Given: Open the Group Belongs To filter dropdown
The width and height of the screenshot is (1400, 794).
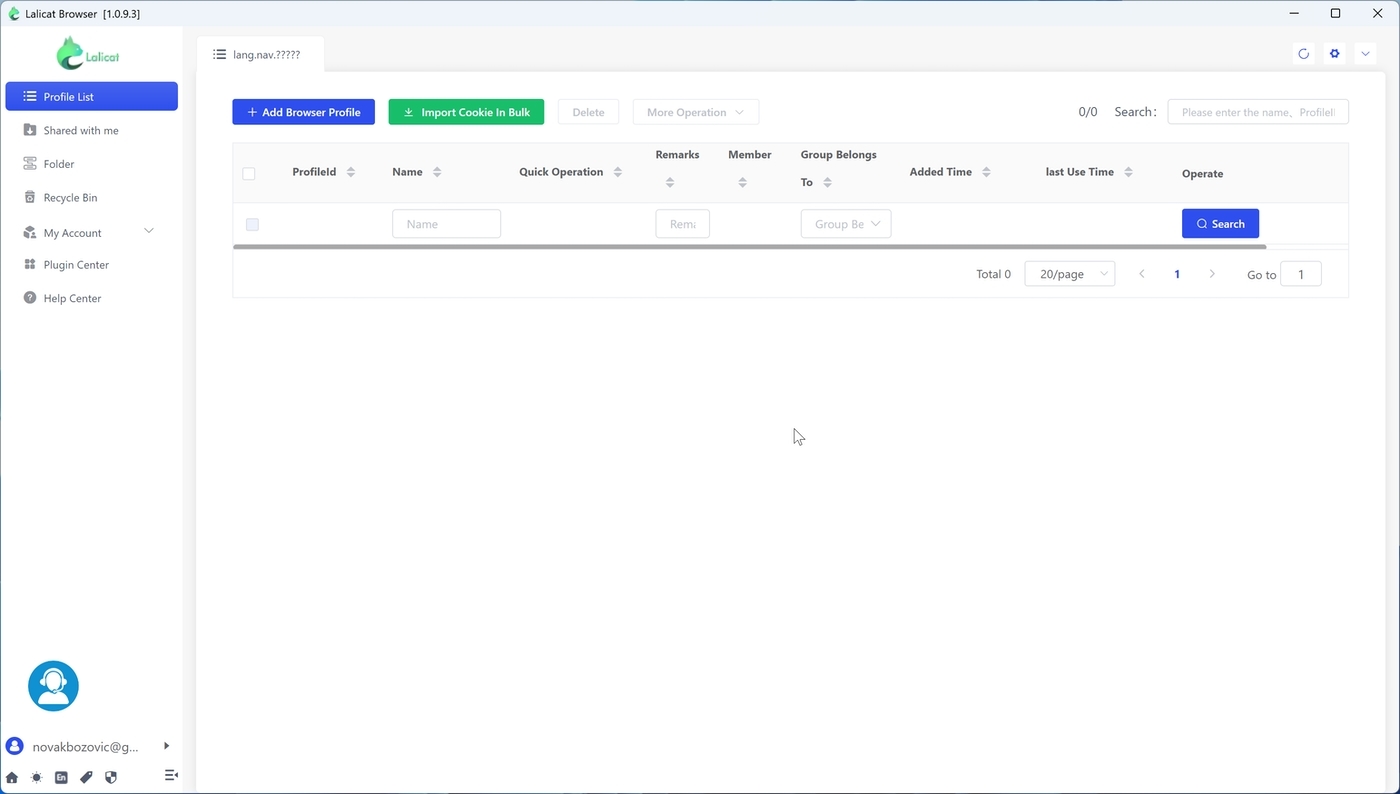Looking at the screenshot, I should (x=846, y=224).
